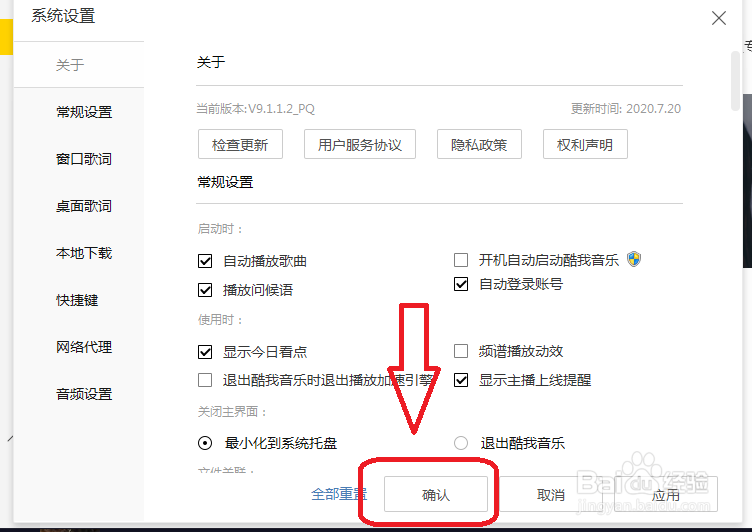The height and width of the screenshot is (532, 752).
Task: Click the admin shield icon
Action: point(634,260)
